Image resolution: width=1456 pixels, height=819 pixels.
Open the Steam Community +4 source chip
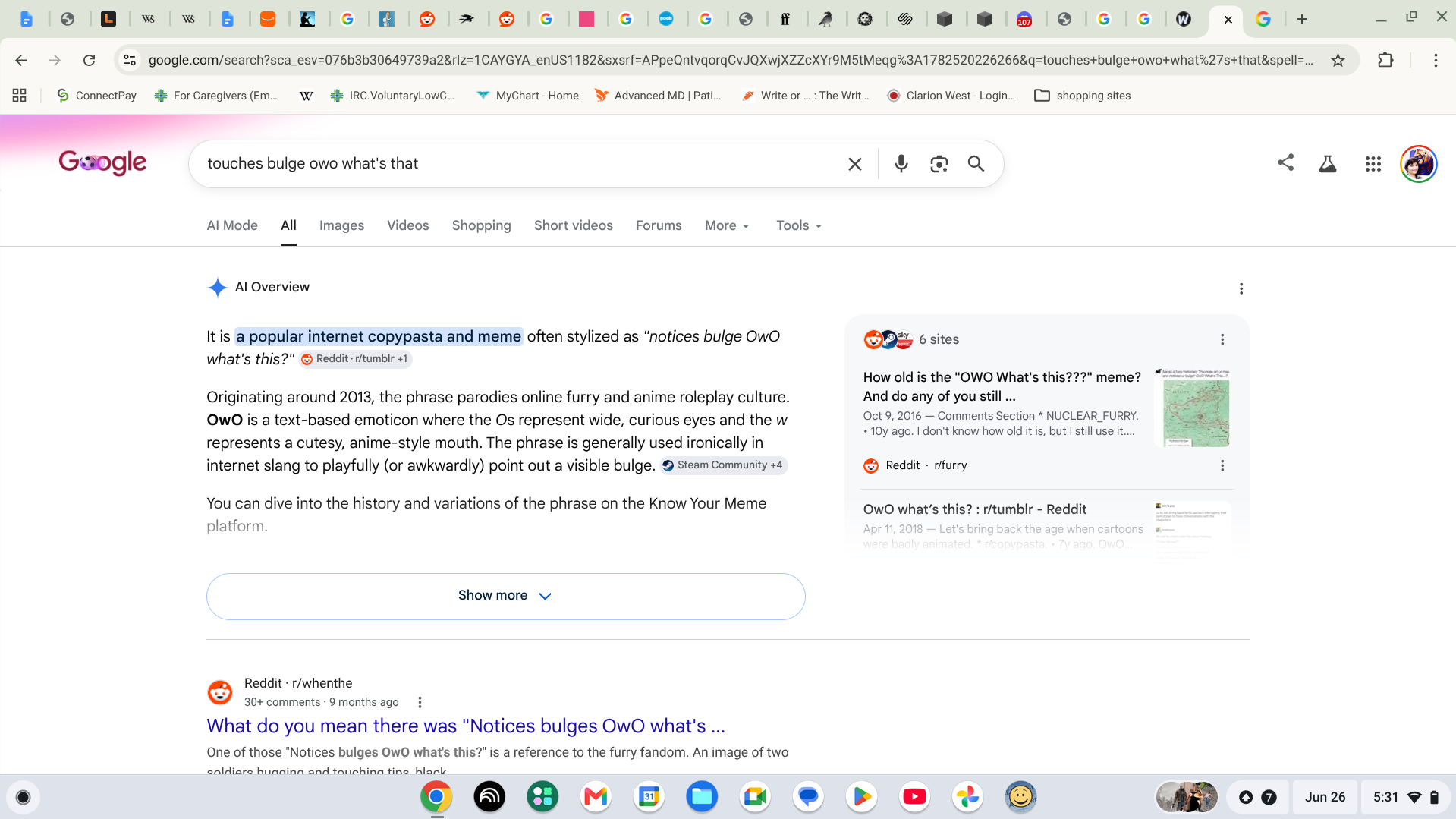click(723, 465)
